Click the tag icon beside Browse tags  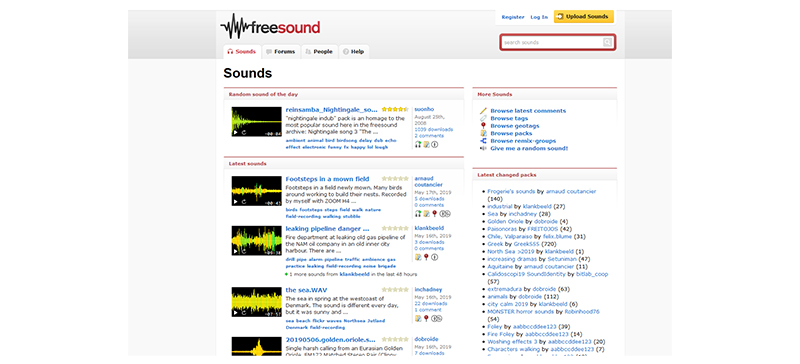(483, 118)
